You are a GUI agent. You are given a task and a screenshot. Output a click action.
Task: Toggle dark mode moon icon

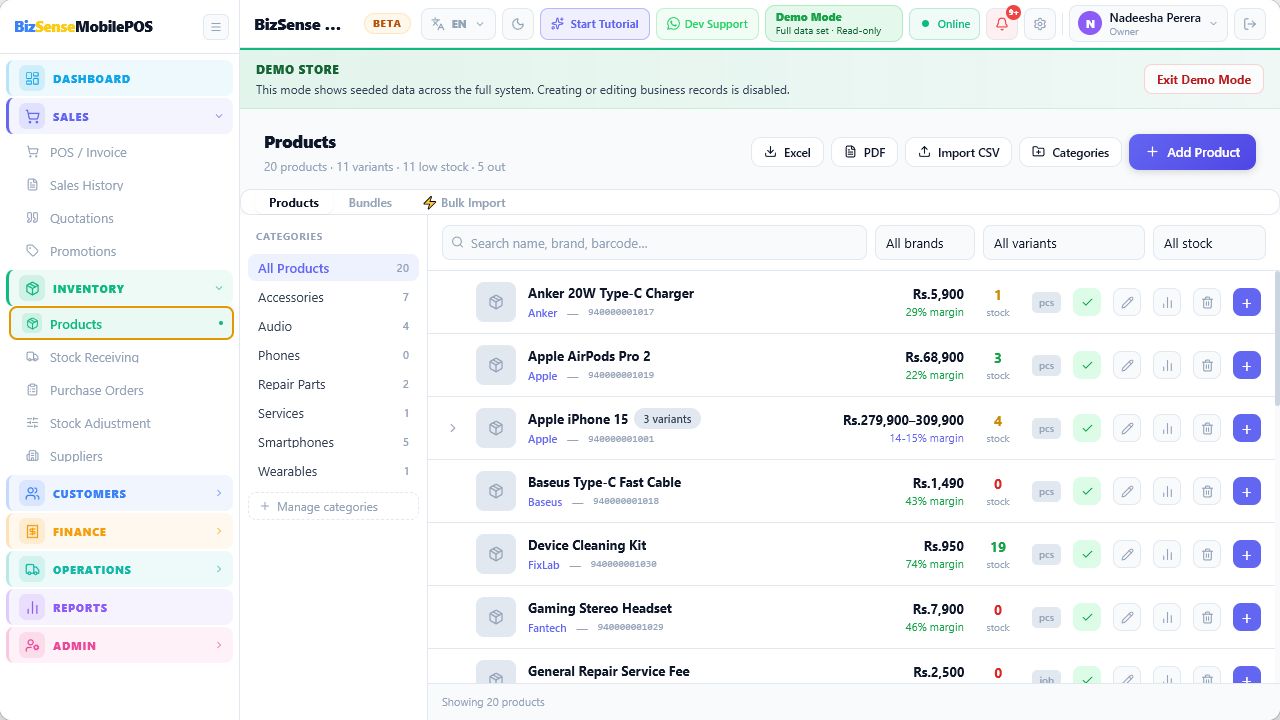[x=518, y=24]
